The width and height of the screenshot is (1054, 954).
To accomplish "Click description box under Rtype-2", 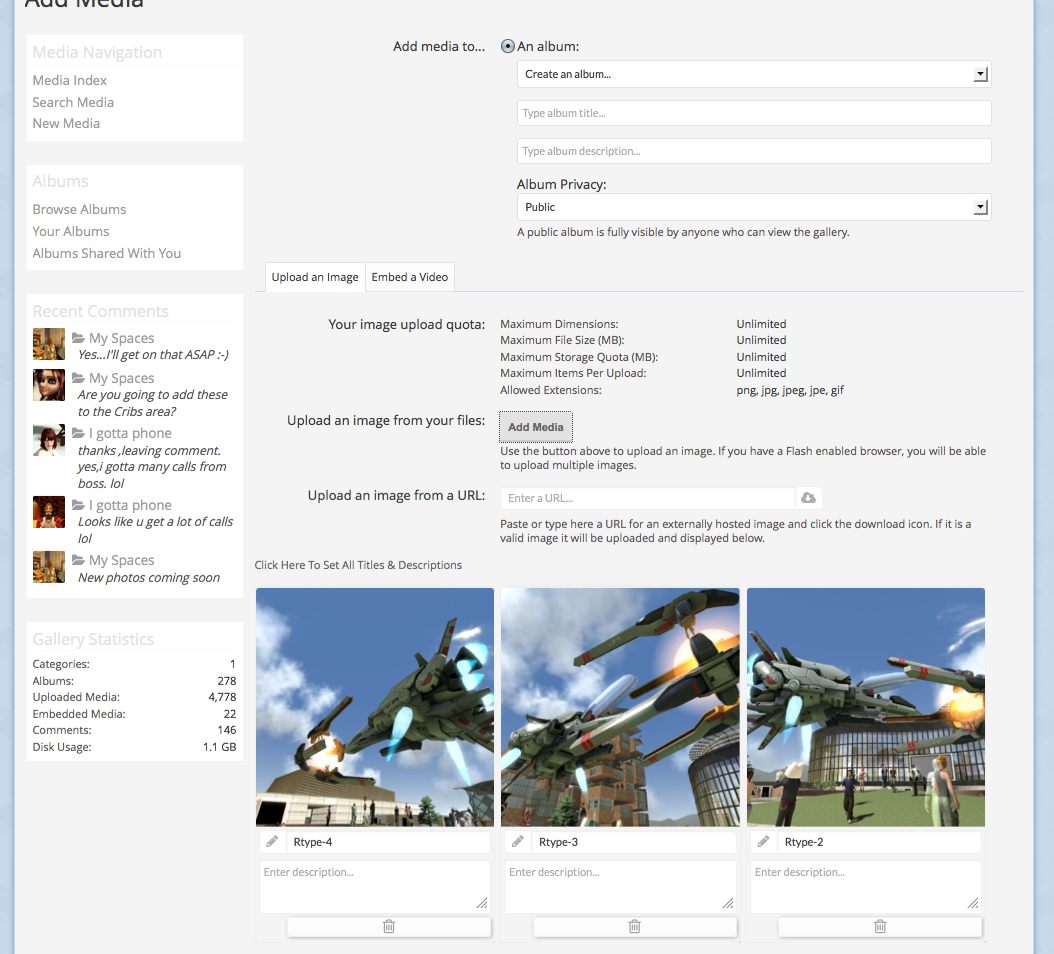I will pyautogui.click(x=866, y=886).
